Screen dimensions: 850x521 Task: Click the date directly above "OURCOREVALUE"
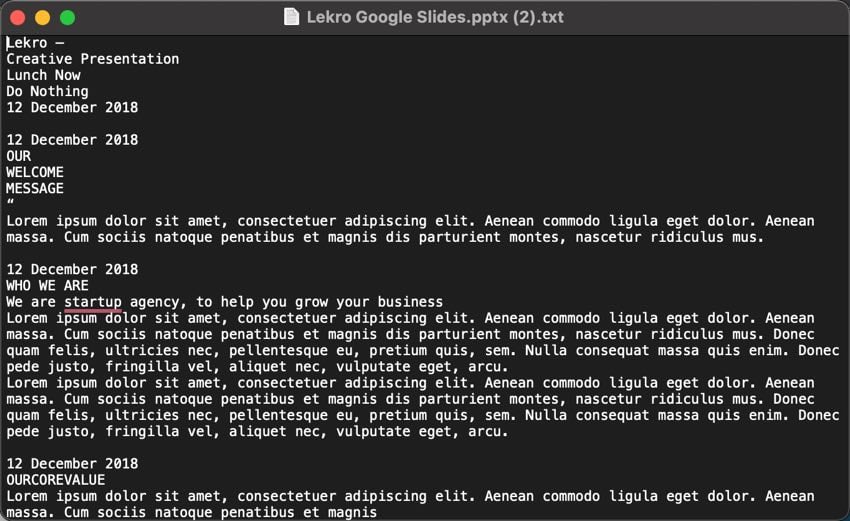point(72,464)
